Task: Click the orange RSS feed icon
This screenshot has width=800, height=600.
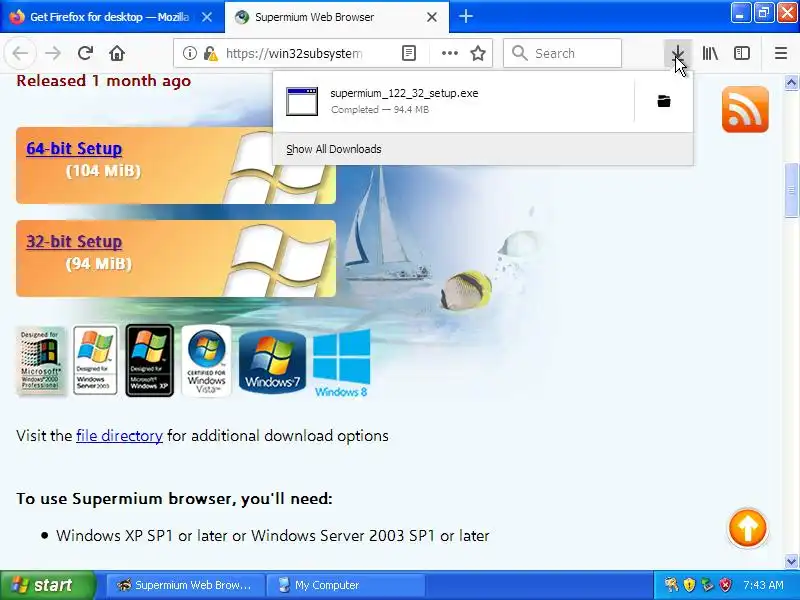Action: tap(745, 110)
